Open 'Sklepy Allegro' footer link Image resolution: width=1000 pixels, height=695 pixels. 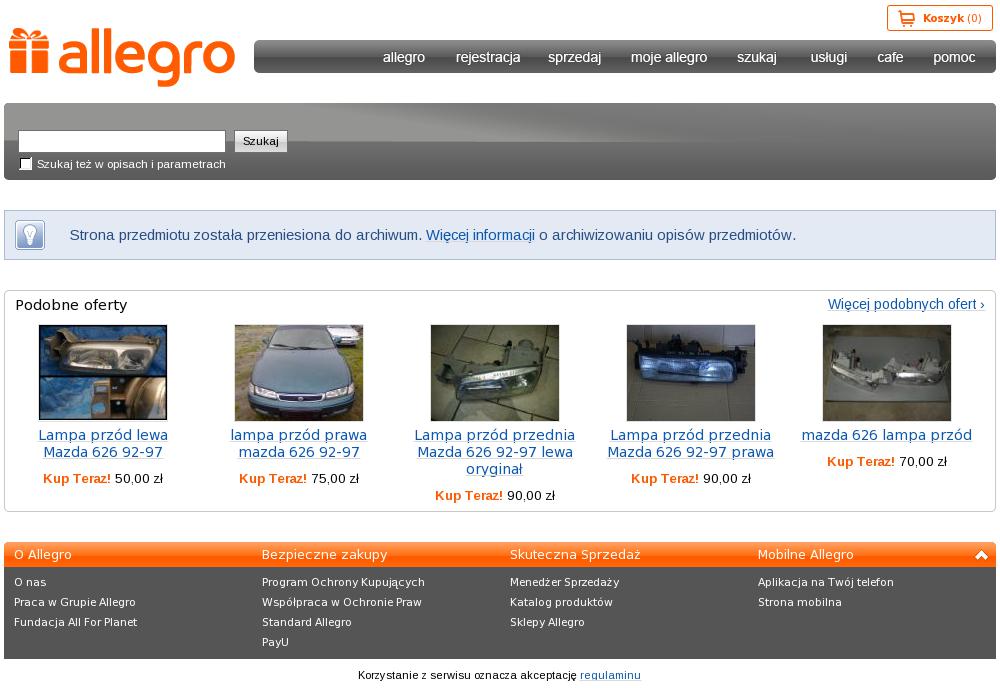point(547,622)
